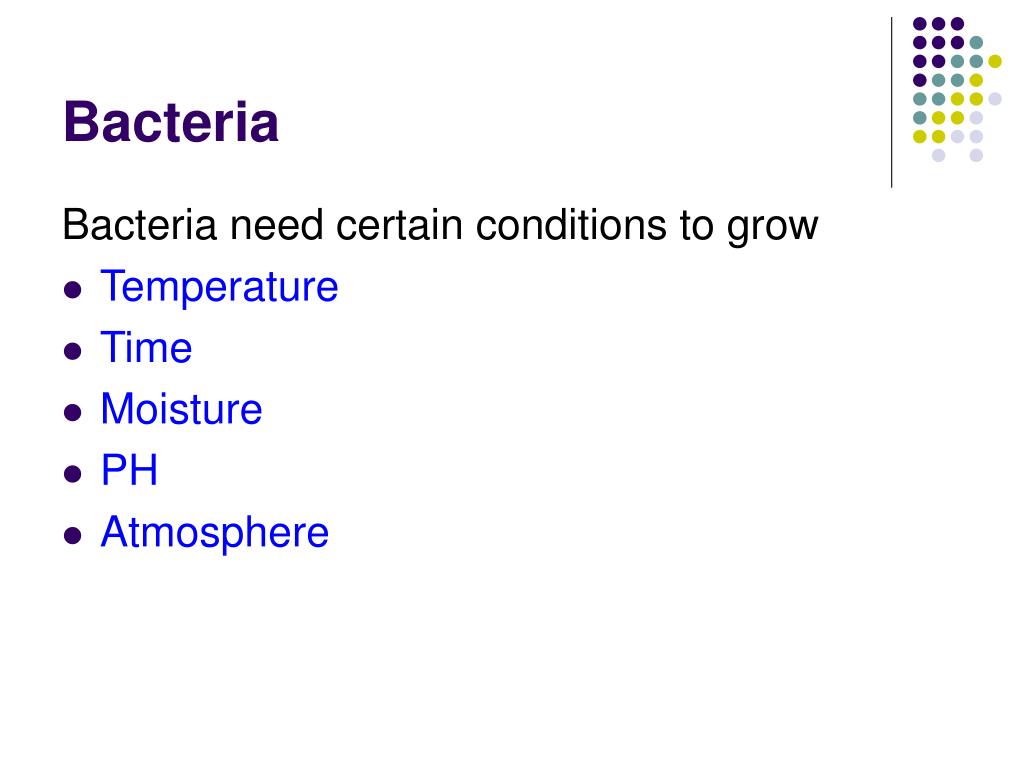Click the bullet dot beside Temperature
The image size is (1024, 768).
point(73,289)
